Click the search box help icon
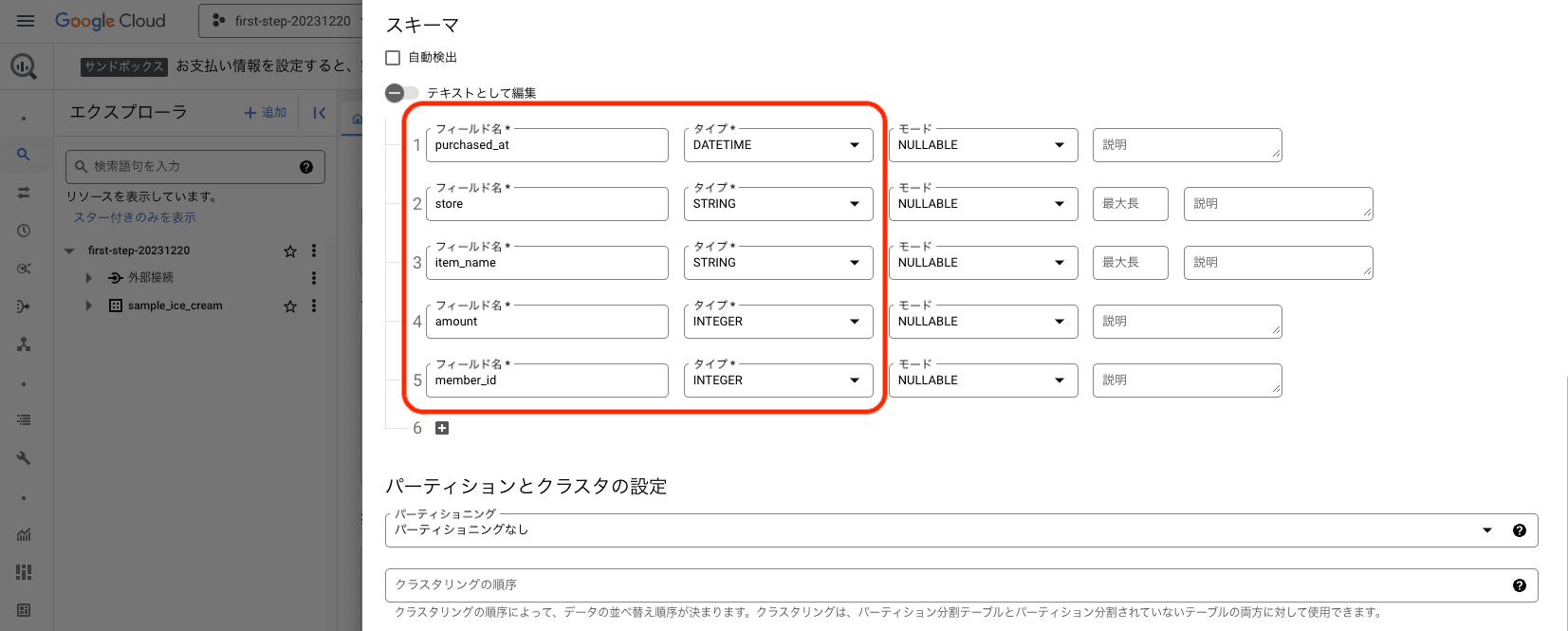 pyautogui.click(x=305, y=167)
